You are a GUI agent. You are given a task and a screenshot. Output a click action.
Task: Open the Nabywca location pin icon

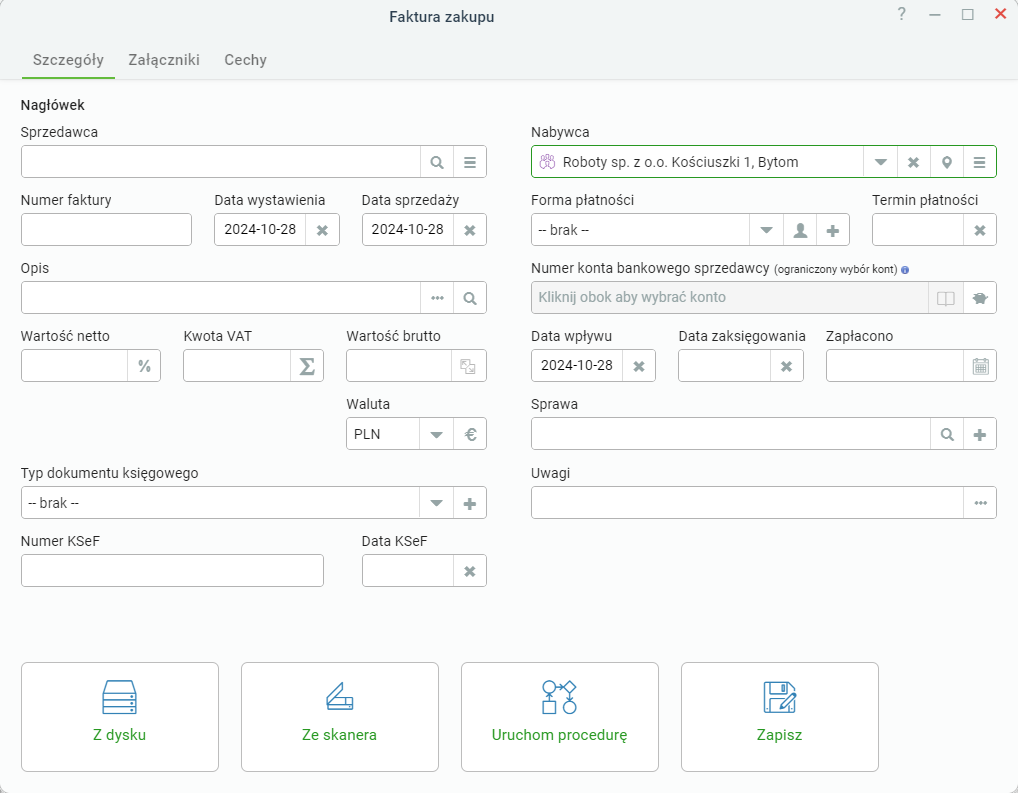pos(947,162)
